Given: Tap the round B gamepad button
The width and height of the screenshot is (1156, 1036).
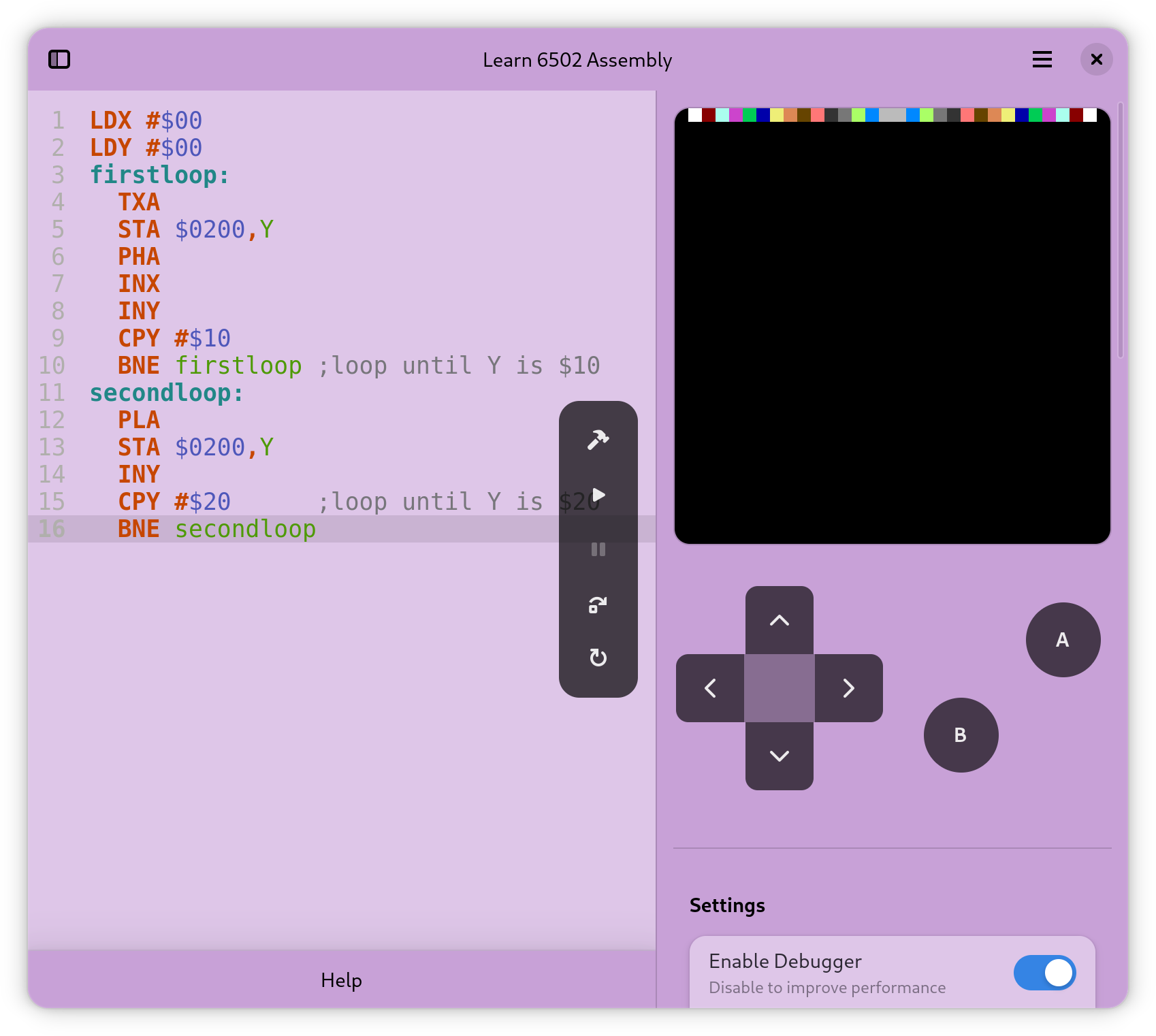Looking at the screenshot, I should 961,735.
